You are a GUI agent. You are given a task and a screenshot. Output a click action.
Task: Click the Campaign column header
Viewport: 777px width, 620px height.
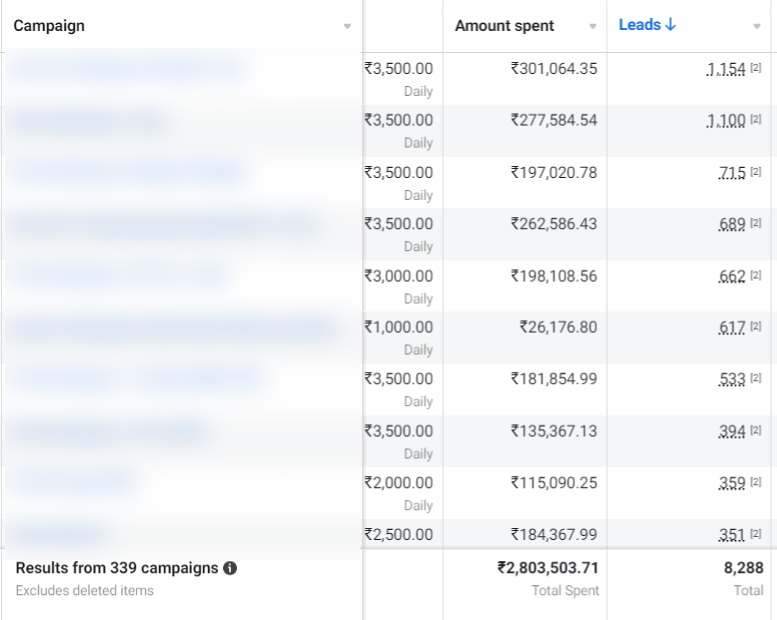point(49,26)
